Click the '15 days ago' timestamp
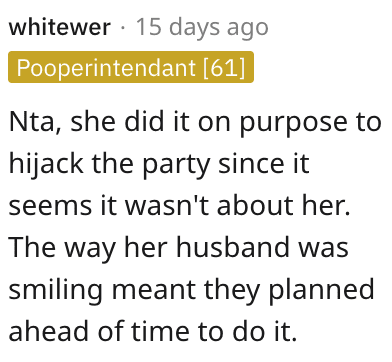 (202, 28)
